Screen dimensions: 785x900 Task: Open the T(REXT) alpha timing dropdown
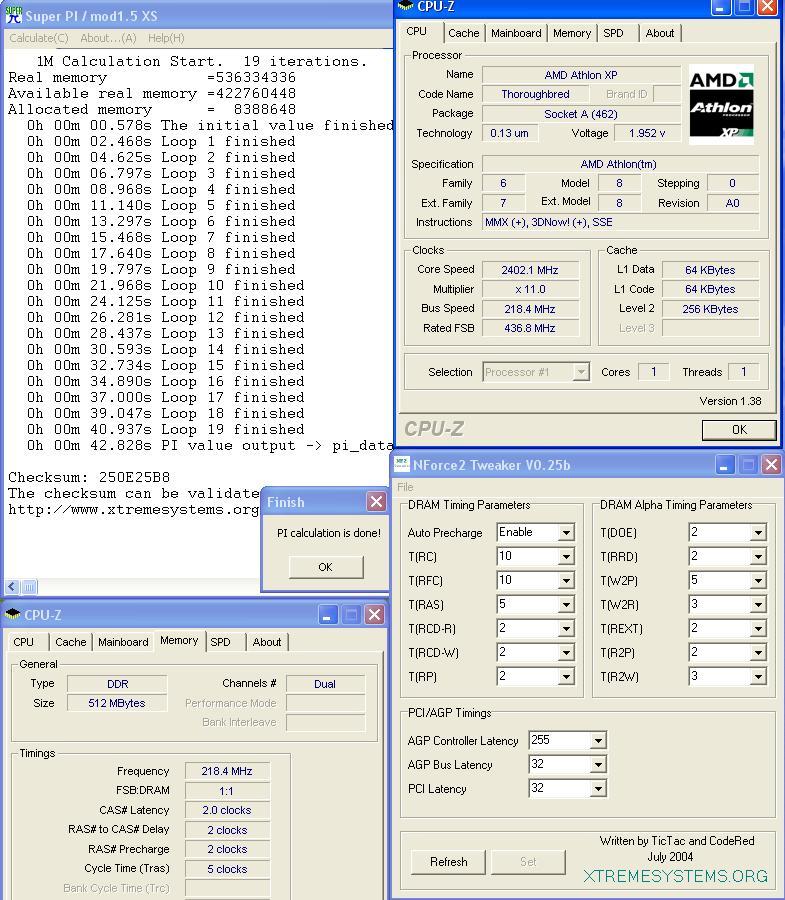tap(758, 629)
